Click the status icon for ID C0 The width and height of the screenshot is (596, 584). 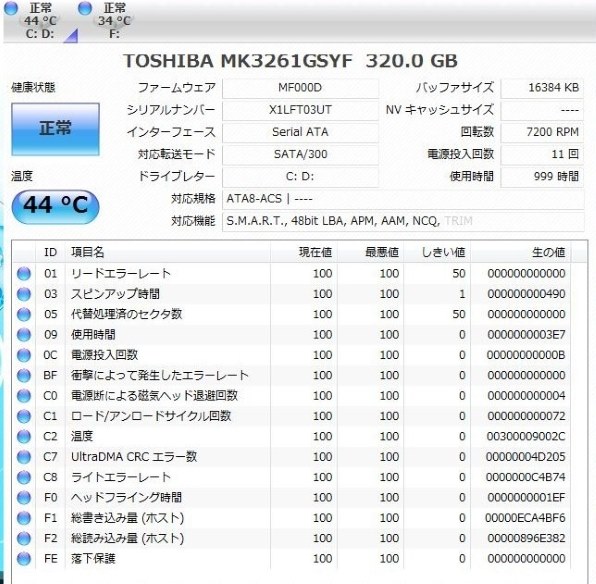24,396
